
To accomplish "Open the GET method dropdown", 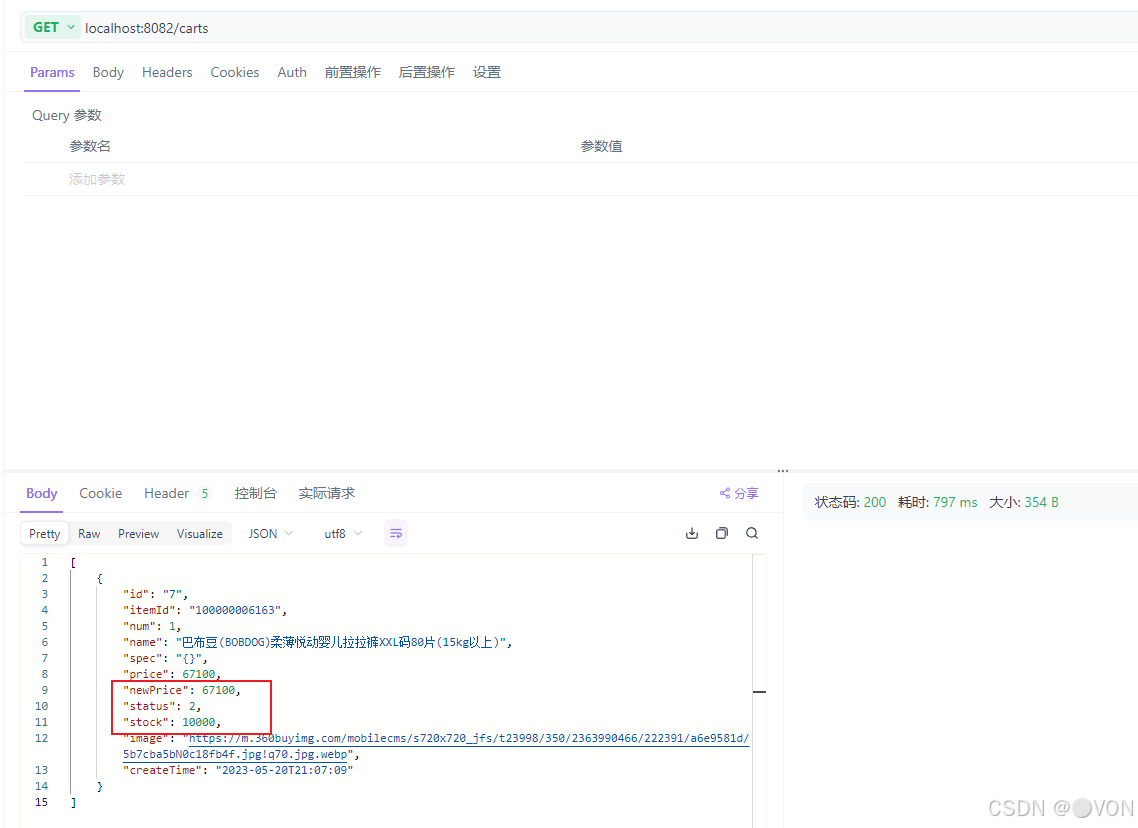I will tap(54, 28).
